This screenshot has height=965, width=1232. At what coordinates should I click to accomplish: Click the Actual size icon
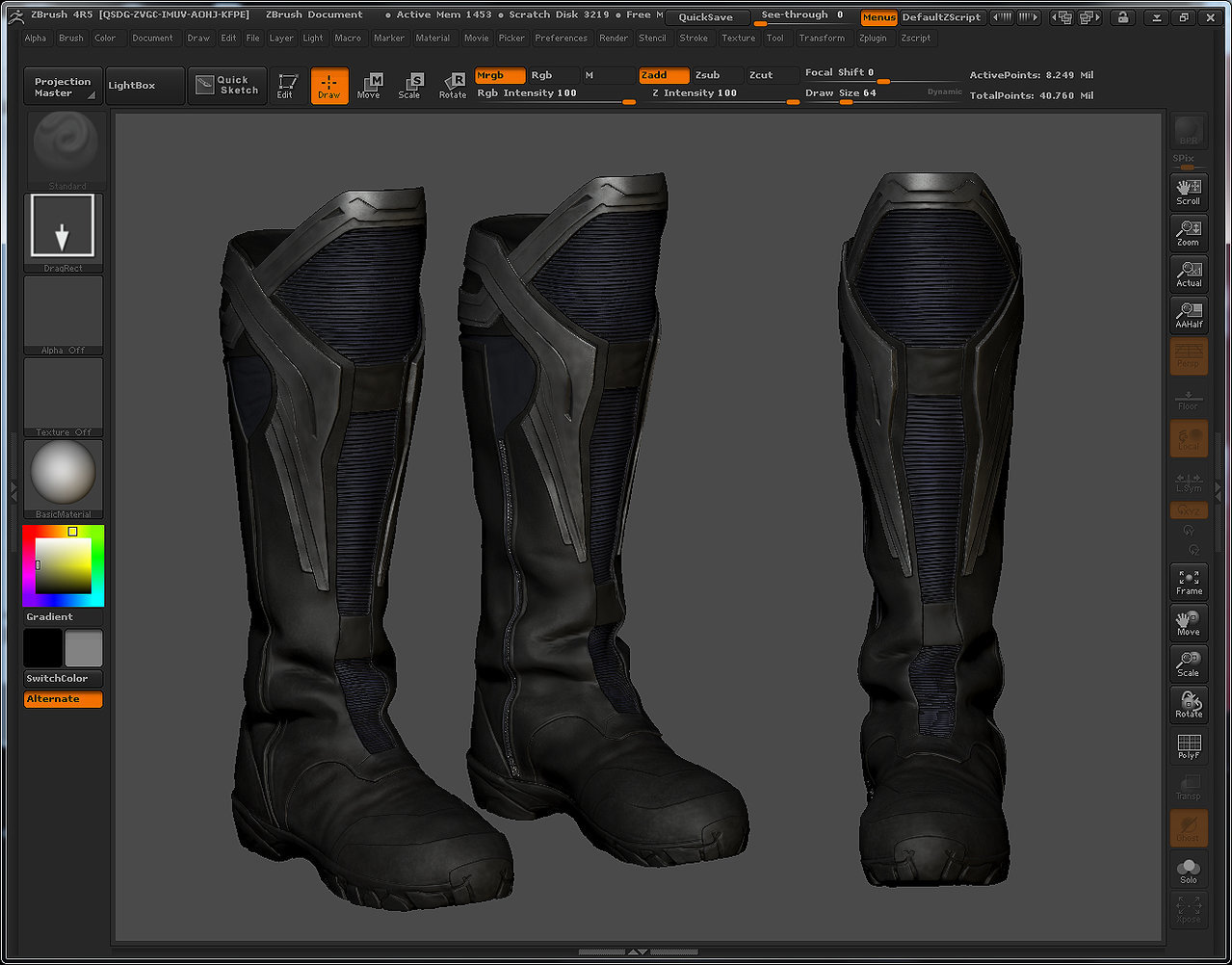(x=1189, y=274)
